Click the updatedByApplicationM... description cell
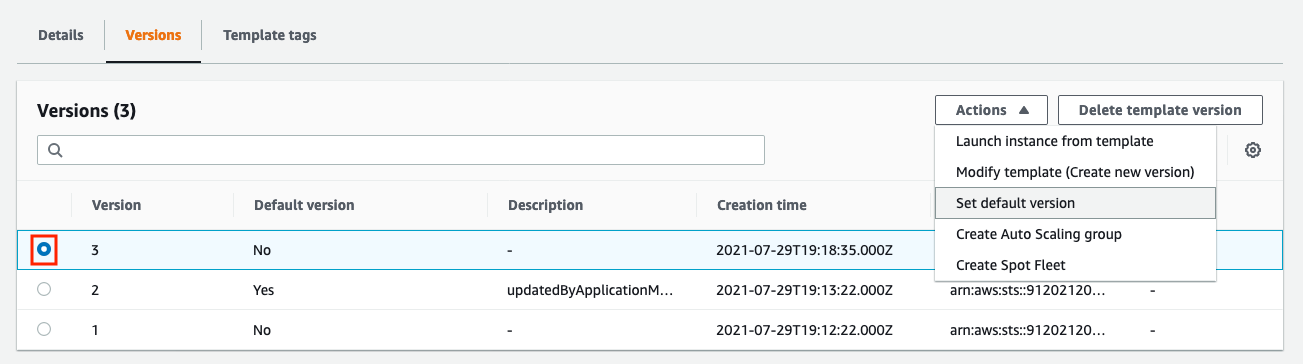This screenshot has height=364, width=1303. 589,290
